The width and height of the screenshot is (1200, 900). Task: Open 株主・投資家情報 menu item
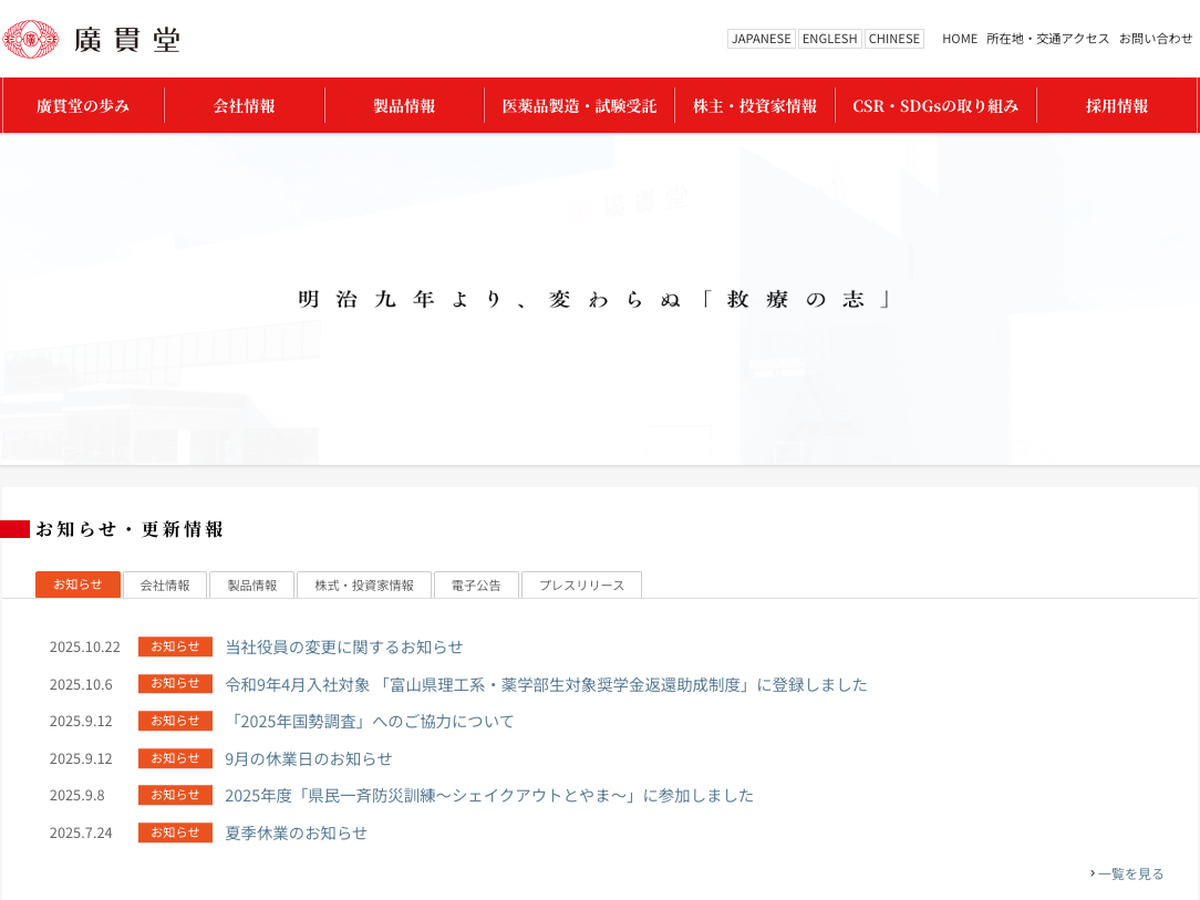tap(755, 106)
